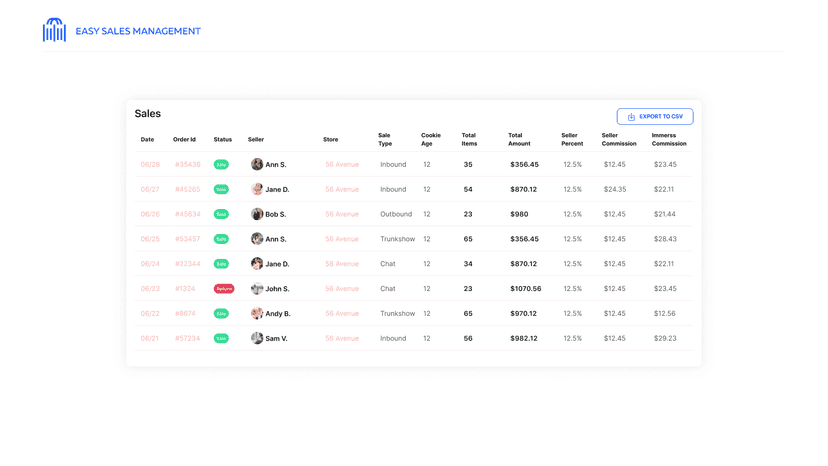
Task: Click Ann S. avatar in order #53457 row
Action: point(257,239)
